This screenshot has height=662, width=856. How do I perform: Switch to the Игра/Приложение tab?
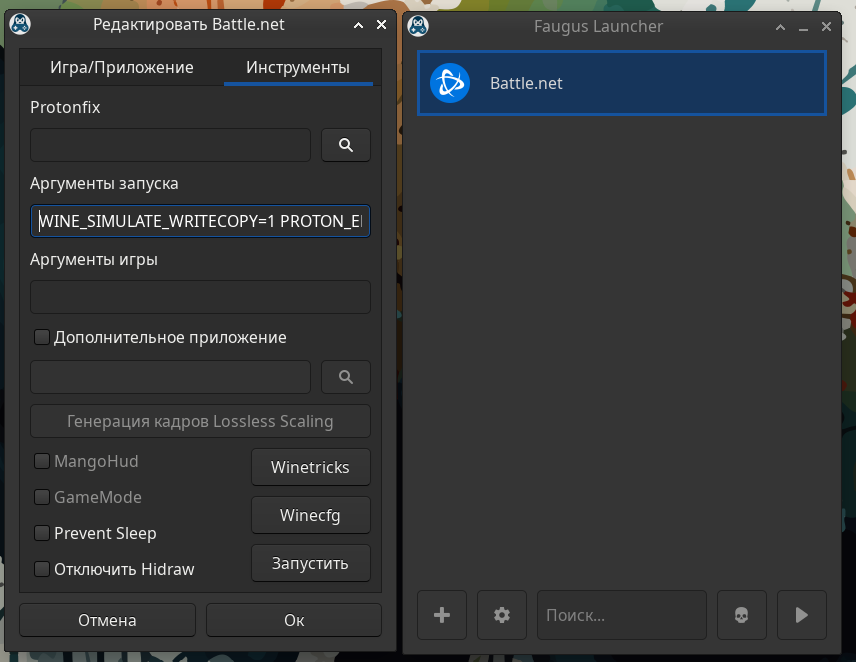[122, 68]
